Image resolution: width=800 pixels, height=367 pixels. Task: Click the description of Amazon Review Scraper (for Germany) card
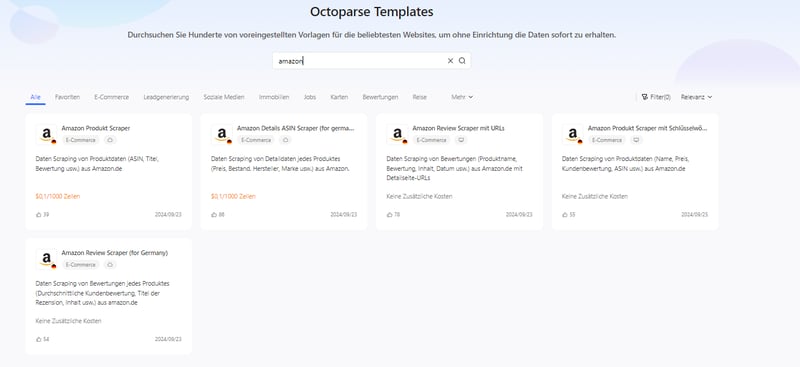103,293
